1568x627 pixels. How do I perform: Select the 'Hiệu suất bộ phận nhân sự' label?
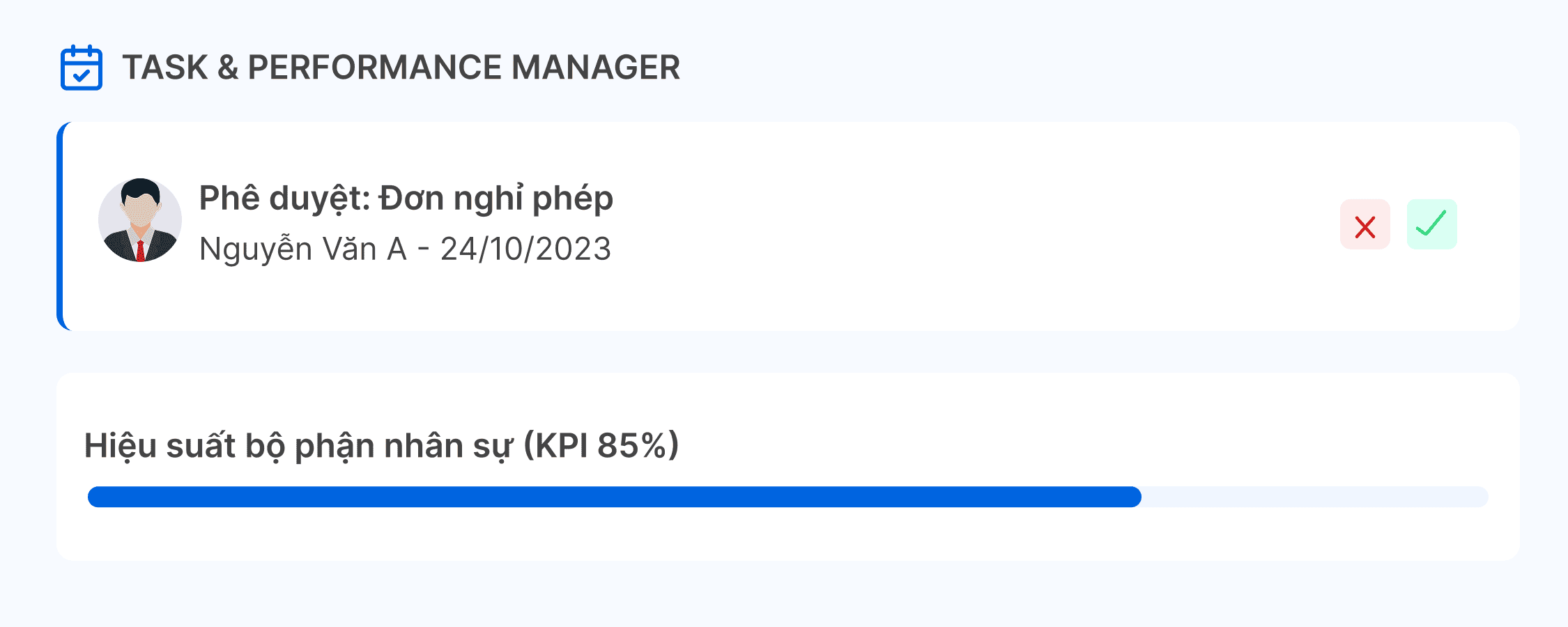299,446
